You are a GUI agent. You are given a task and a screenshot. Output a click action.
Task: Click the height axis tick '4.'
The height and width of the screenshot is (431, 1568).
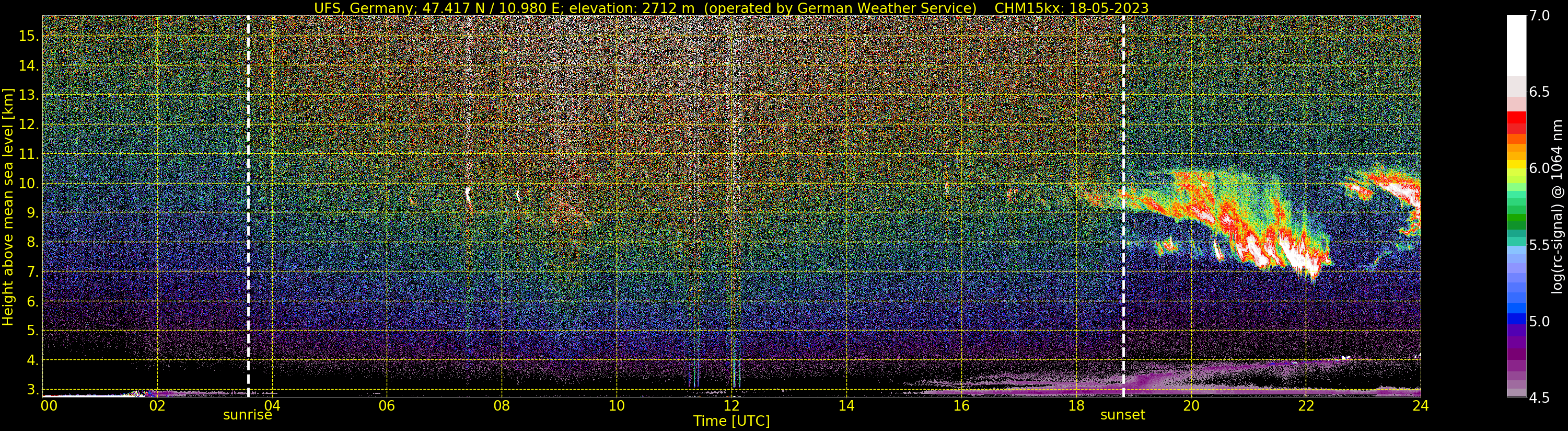click(x=33, y=360)
